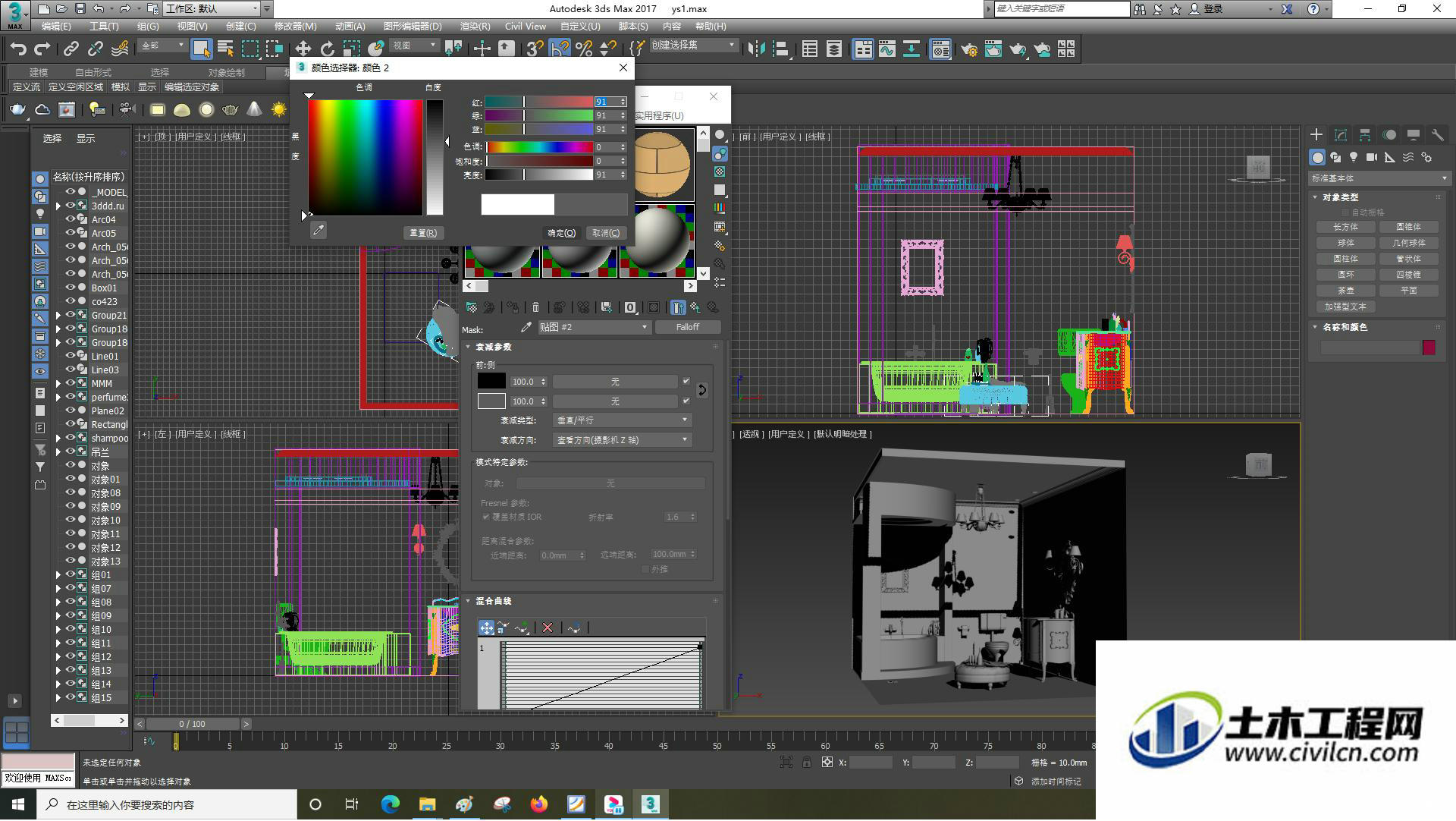Toggle visibility eye of Plane02
Image resolution: width=1456 pixels, height=821 pixels.
(x=70, y=410)
